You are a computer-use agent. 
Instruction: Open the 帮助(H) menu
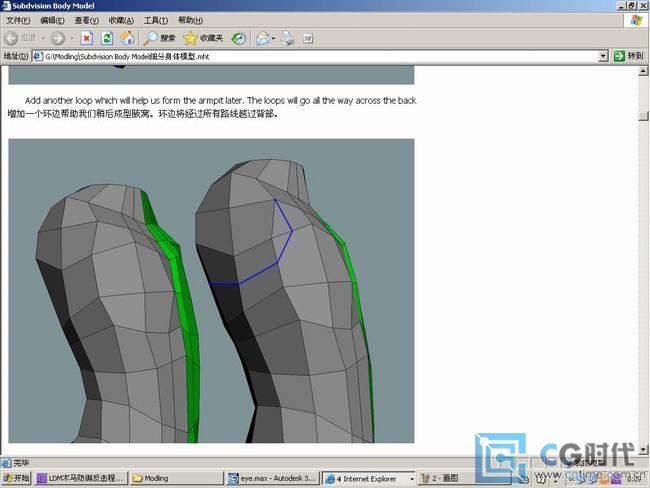pos(190,20)
